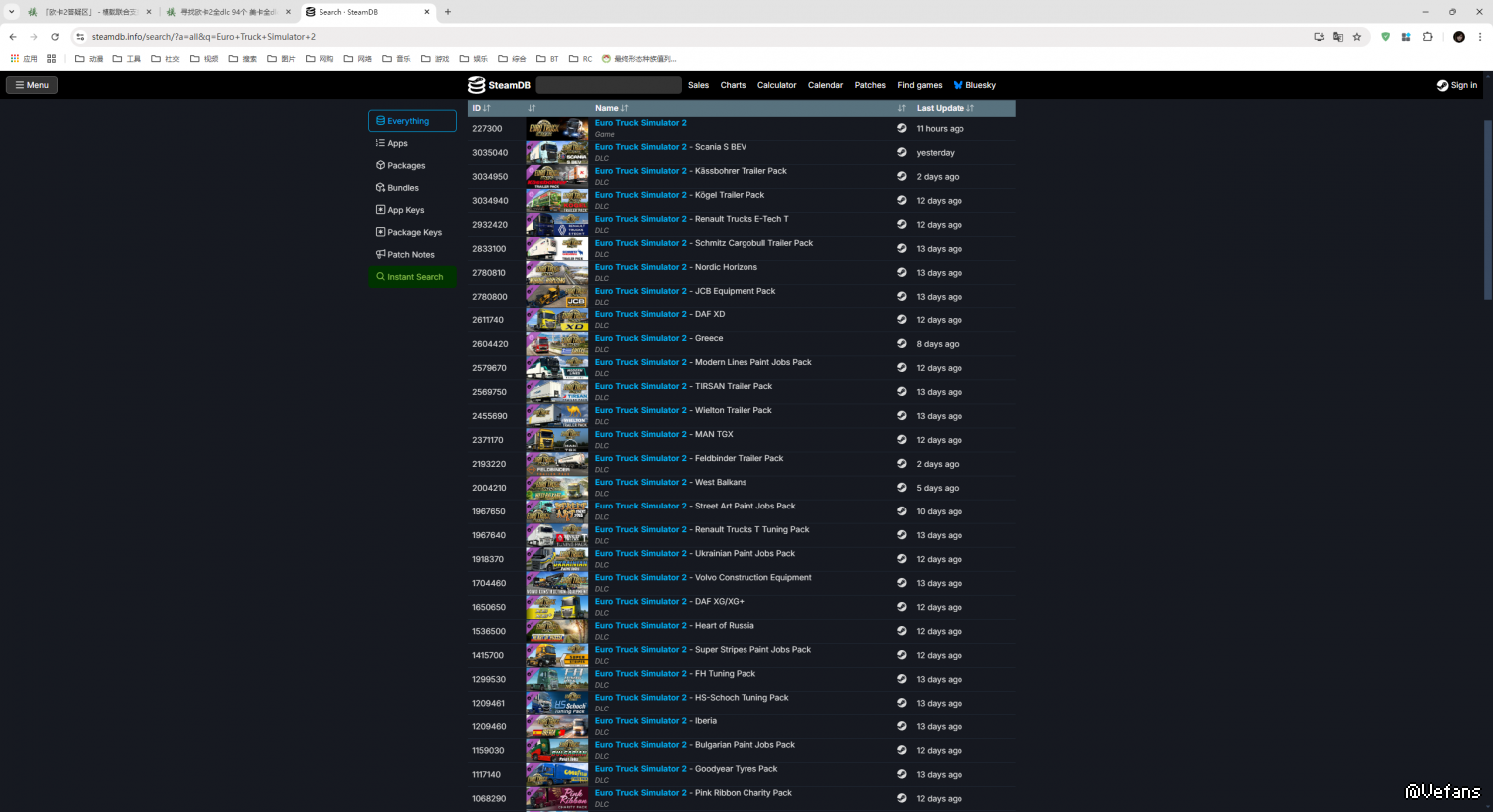Sort results by Last Update column

click(945, 108)
